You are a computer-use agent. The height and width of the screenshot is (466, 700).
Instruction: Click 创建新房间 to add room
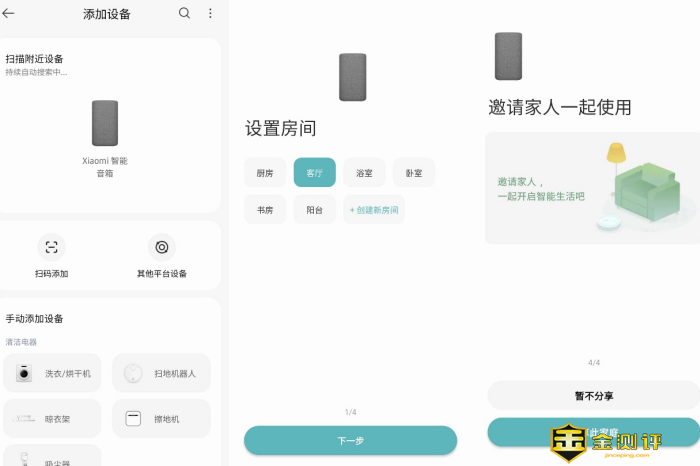[x=374, y=210]
